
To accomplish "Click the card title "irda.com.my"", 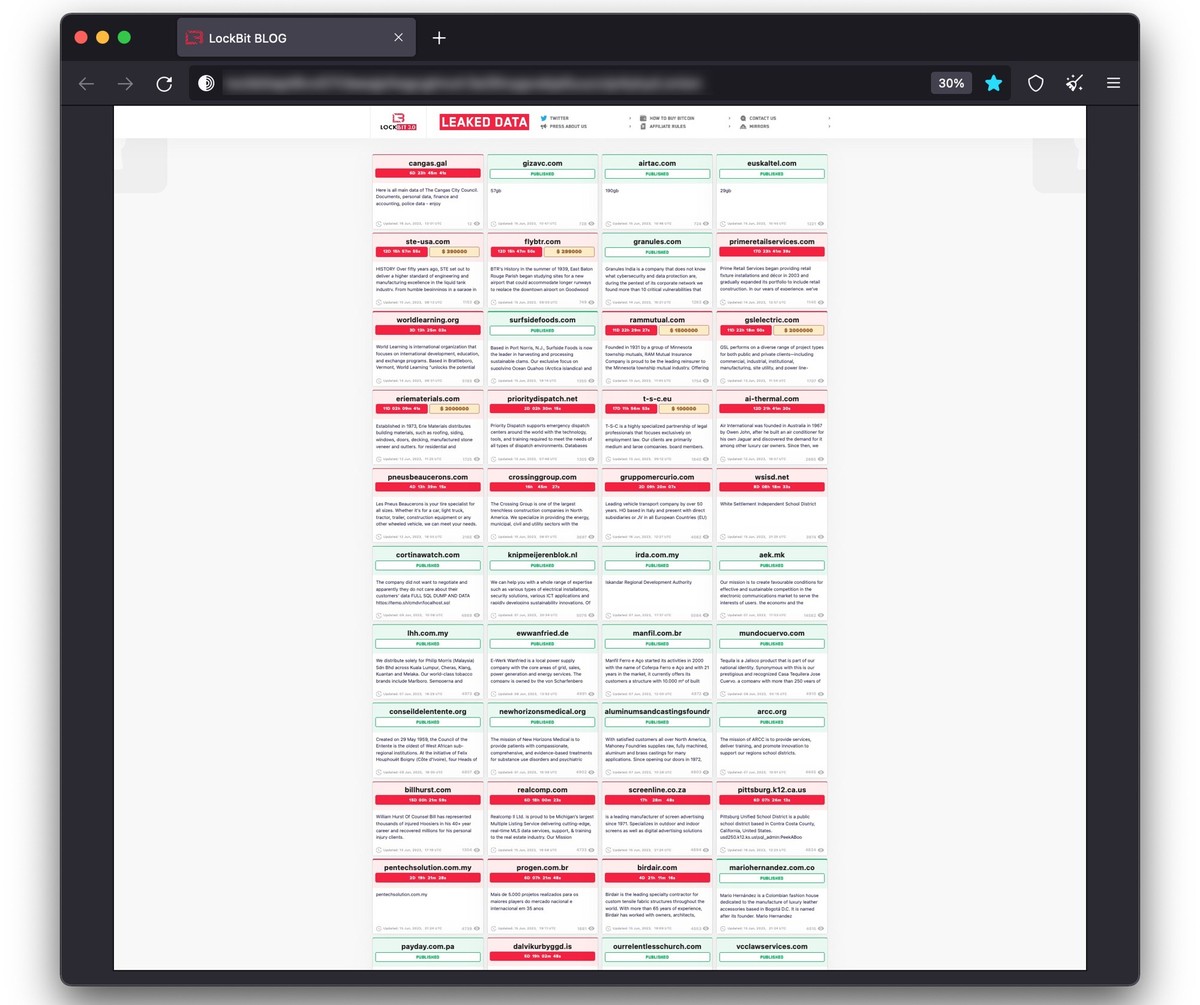I will click(x=657, y=555).
